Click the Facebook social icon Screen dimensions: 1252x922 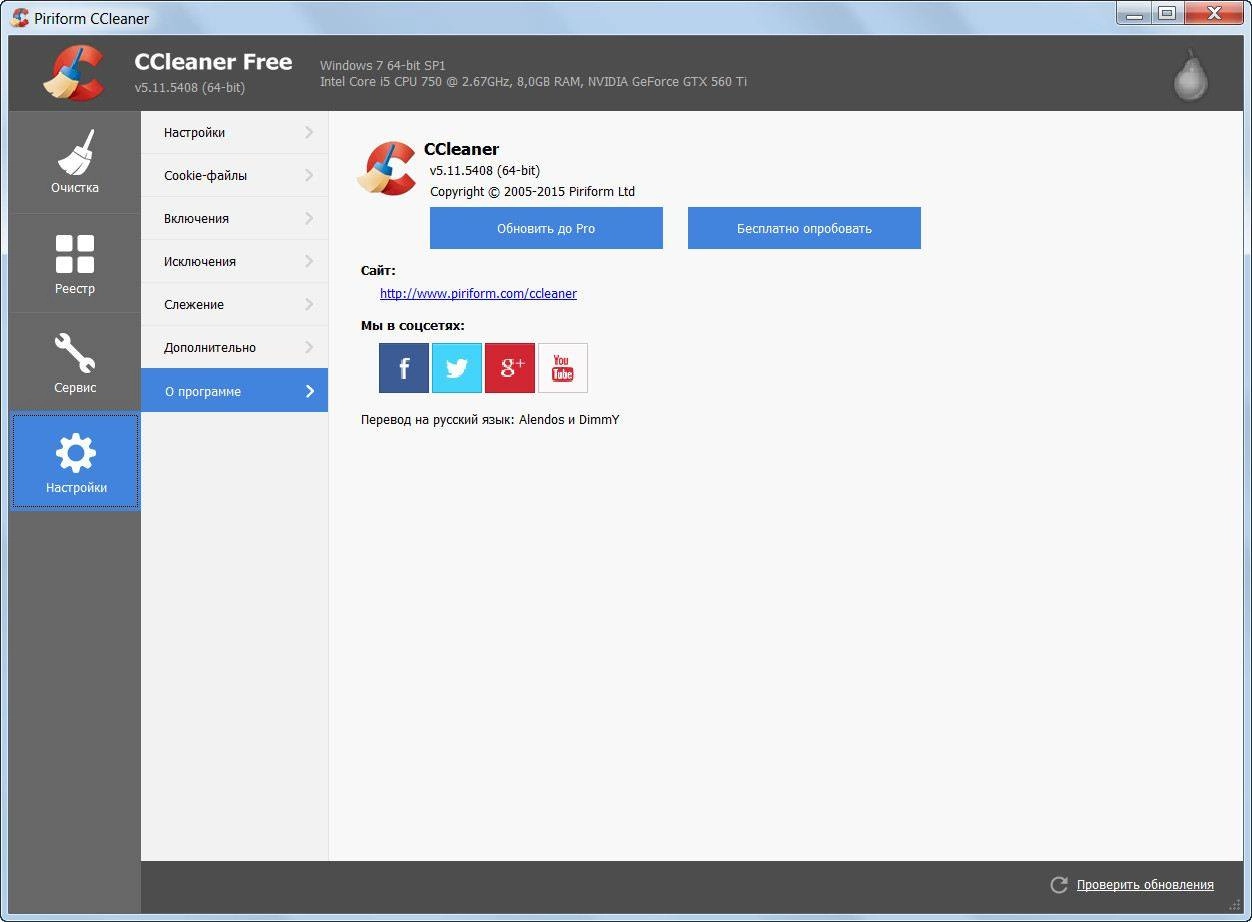404,368
